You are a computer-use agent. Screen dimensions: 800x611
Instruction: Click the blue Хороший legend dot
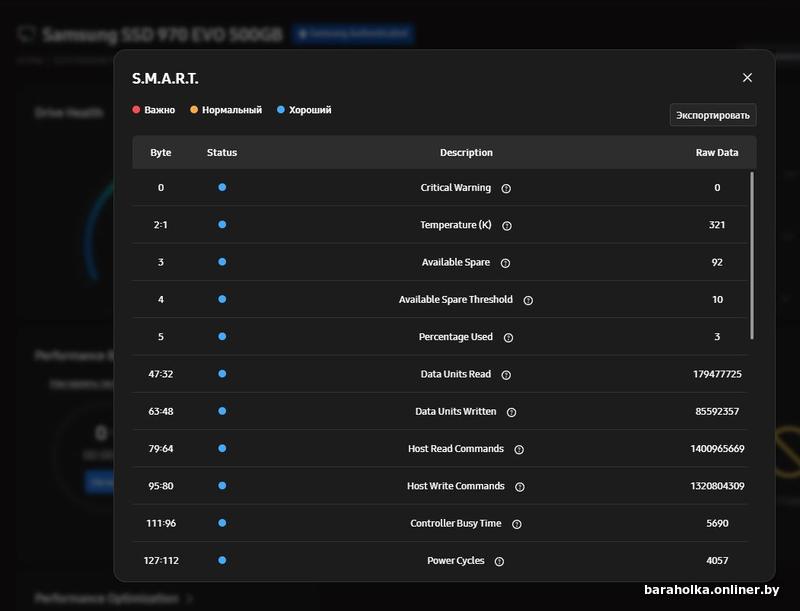point(281,110)
